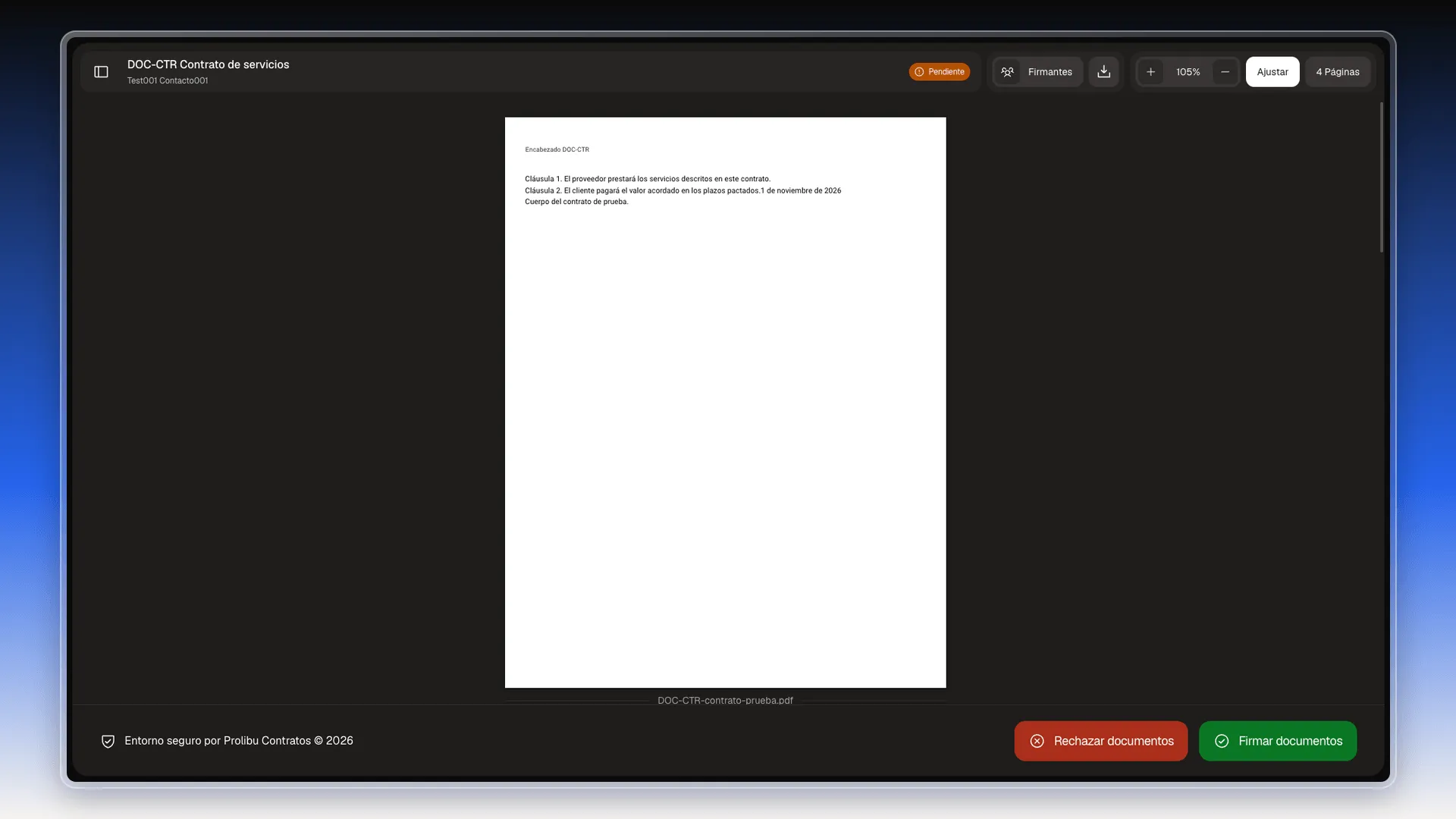Open the Firmantes signers list

[x=1037, y=72]
